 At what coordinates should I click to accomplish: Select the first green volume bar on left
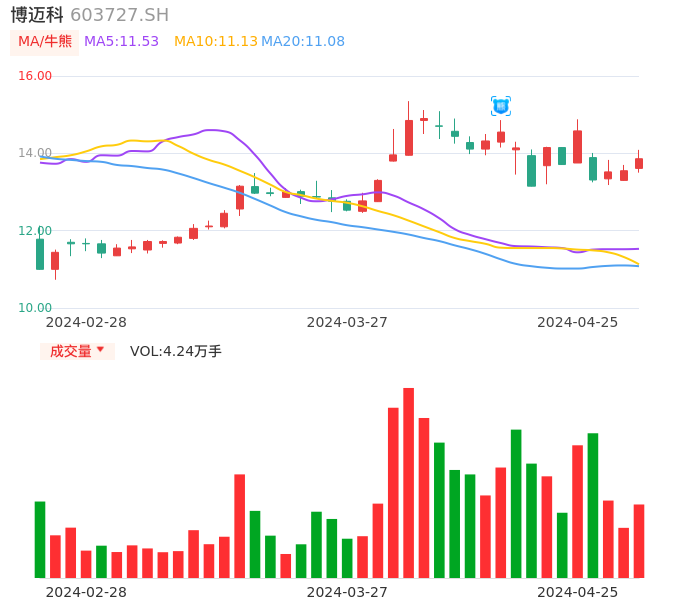click(x=40, y=539)
